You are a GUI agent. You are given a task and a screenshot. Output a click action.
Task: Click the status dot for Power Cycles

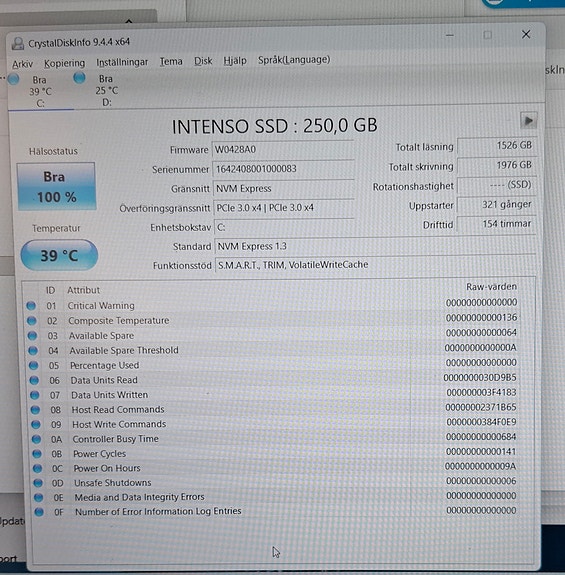tap(37, 454)
